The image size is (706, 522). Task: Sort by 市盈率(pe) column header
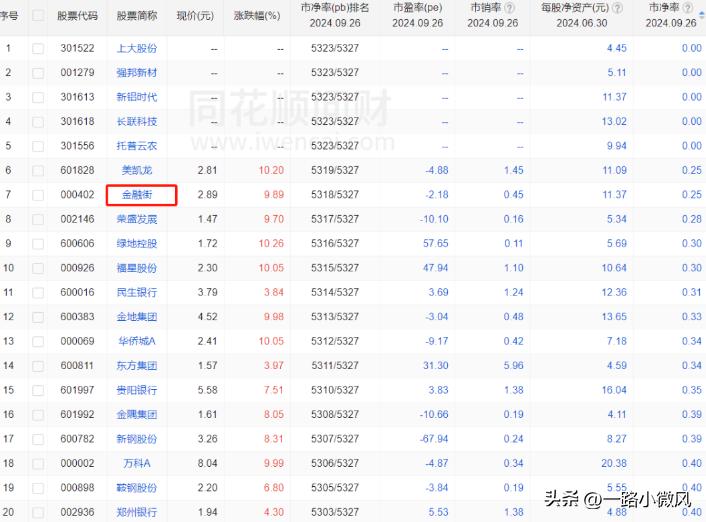point(417,8)
